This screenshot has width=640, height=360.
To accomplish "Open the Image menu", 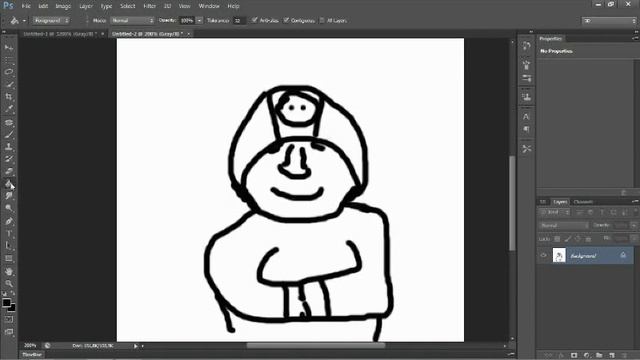I will tap(63, 6).
